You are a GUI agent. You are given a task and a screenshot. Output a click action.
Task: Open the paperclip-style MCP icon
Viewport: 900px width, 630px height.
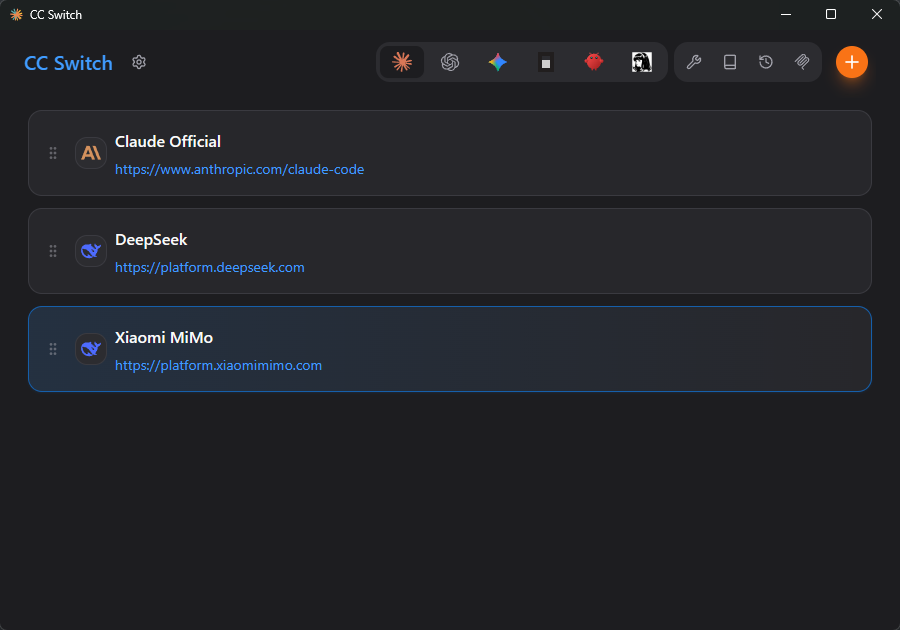[802, 62]
